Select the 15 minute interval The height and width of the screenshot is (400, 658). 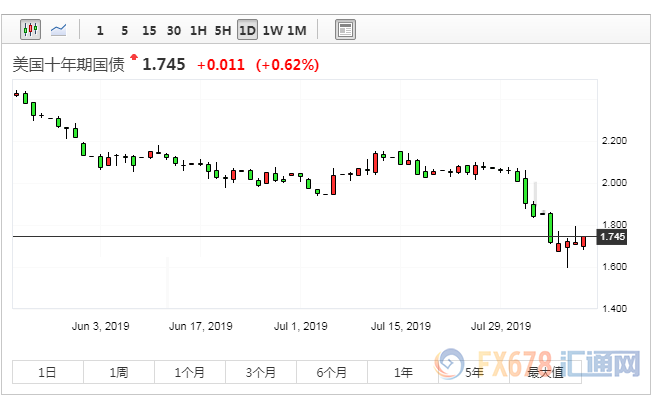click(x=149, y=31)
